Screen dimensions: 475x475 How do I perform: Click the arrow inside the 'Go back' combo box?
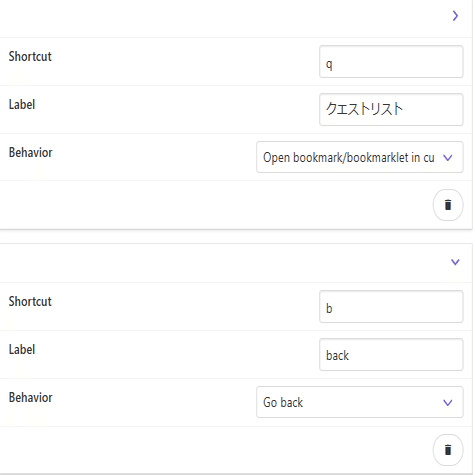coord(448,403)
